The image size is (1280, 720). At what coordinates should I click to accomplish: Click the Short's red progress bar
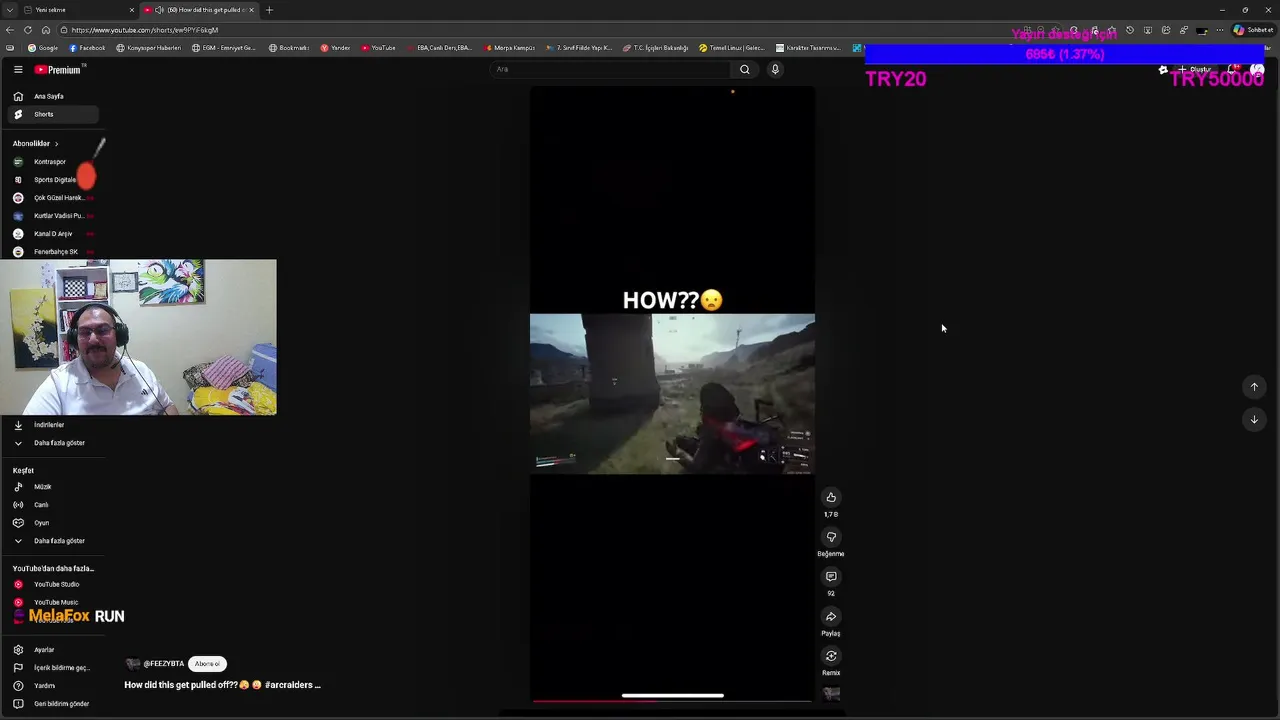(x=672, y=701)
